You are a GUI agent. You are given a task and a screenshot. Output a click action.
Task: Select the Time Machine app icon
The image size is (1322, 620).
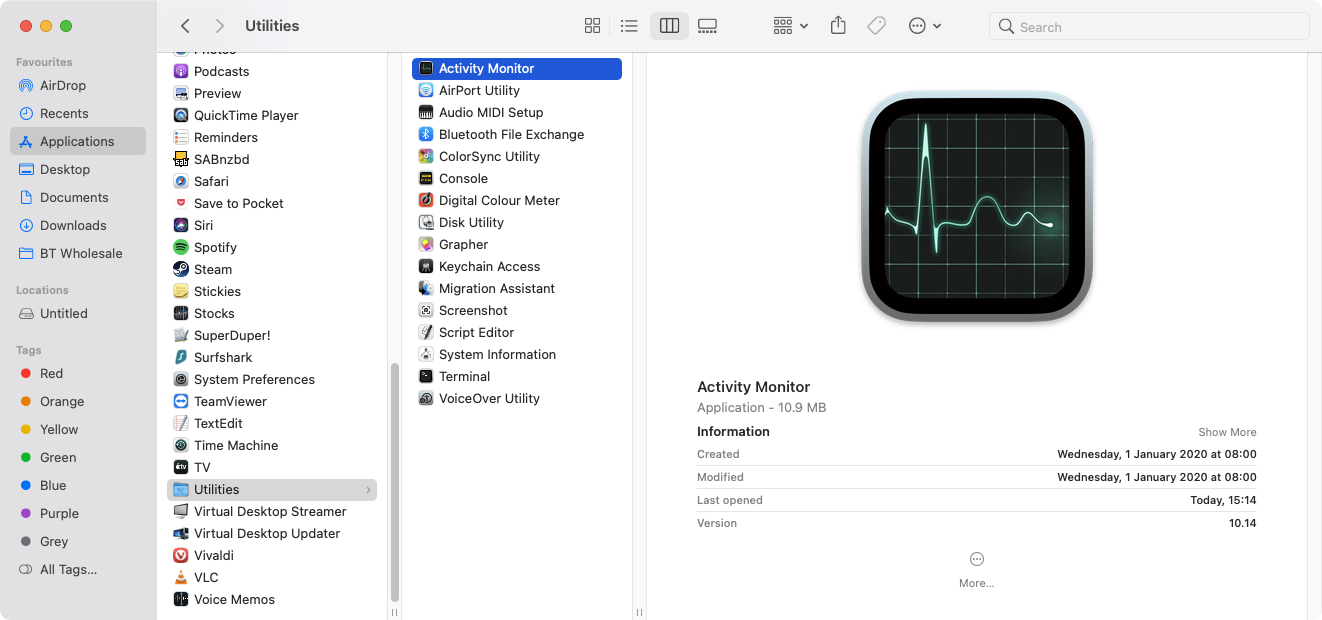pyautogui.click(x=181, y=445)
